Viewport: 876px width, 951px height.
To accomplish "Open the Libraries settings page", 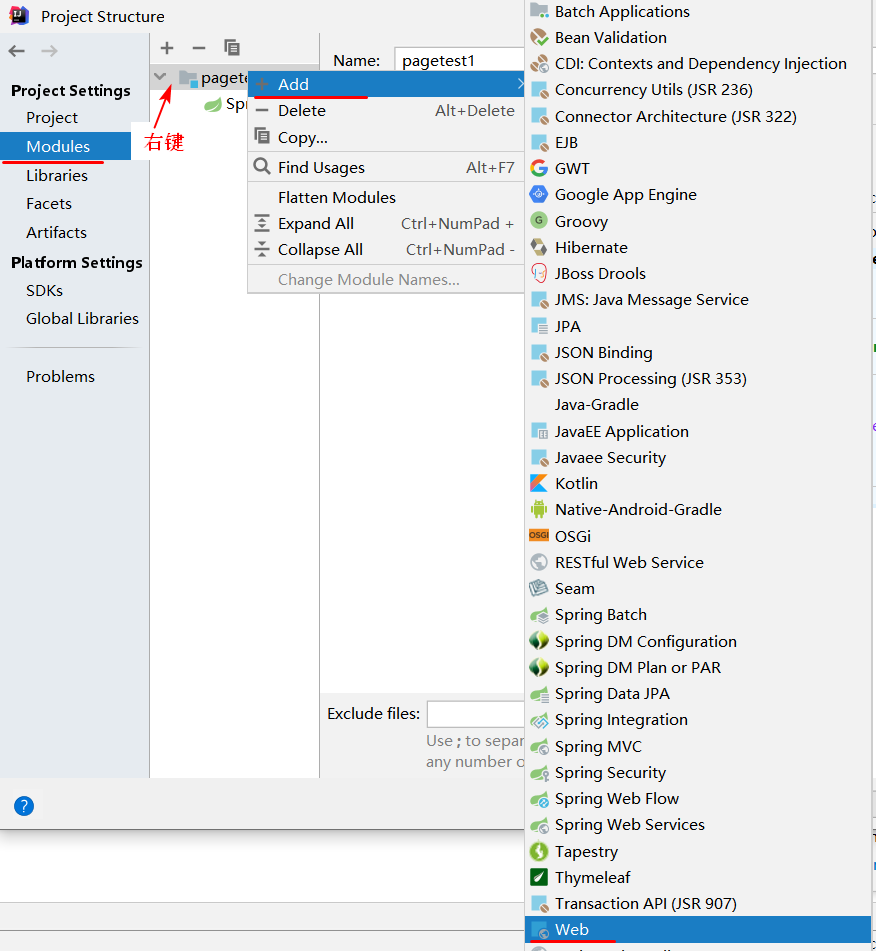I will 57,175.
